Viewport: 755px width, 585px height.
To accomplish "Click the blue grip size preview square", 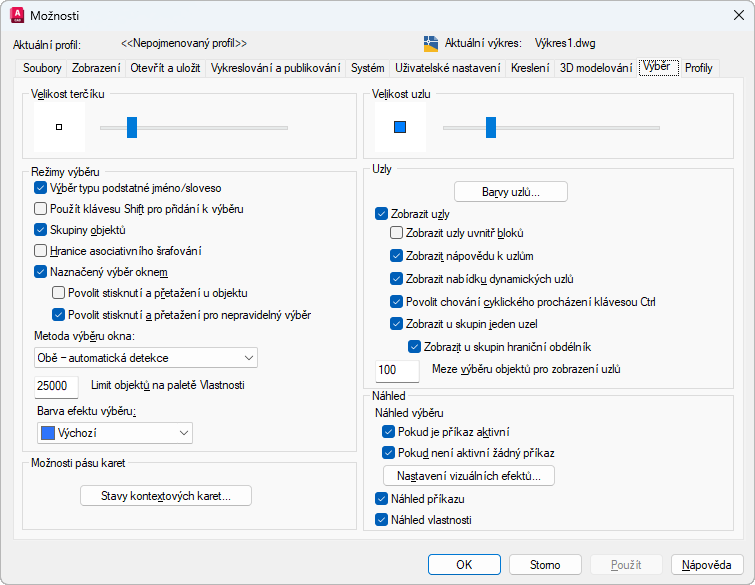I will [x=400, y=127].
